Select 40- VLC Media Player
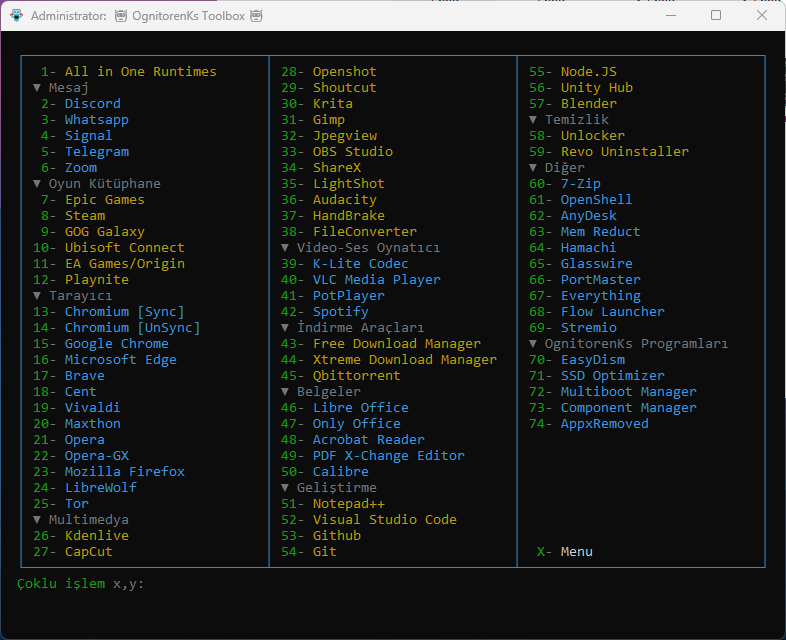The image size is (786, 640). (361, 280)
